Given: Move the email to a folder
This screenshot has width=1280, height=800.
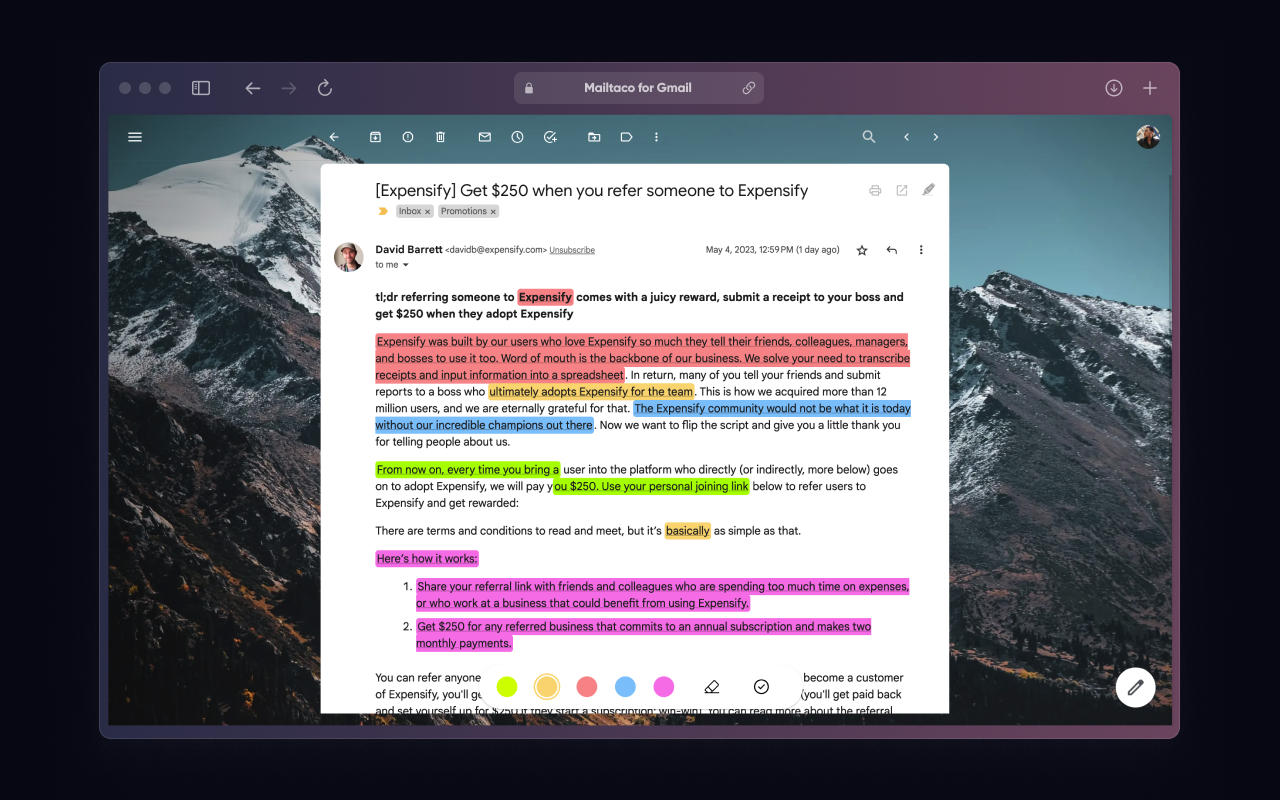Looking at the screenshot, I should (594, 137).
